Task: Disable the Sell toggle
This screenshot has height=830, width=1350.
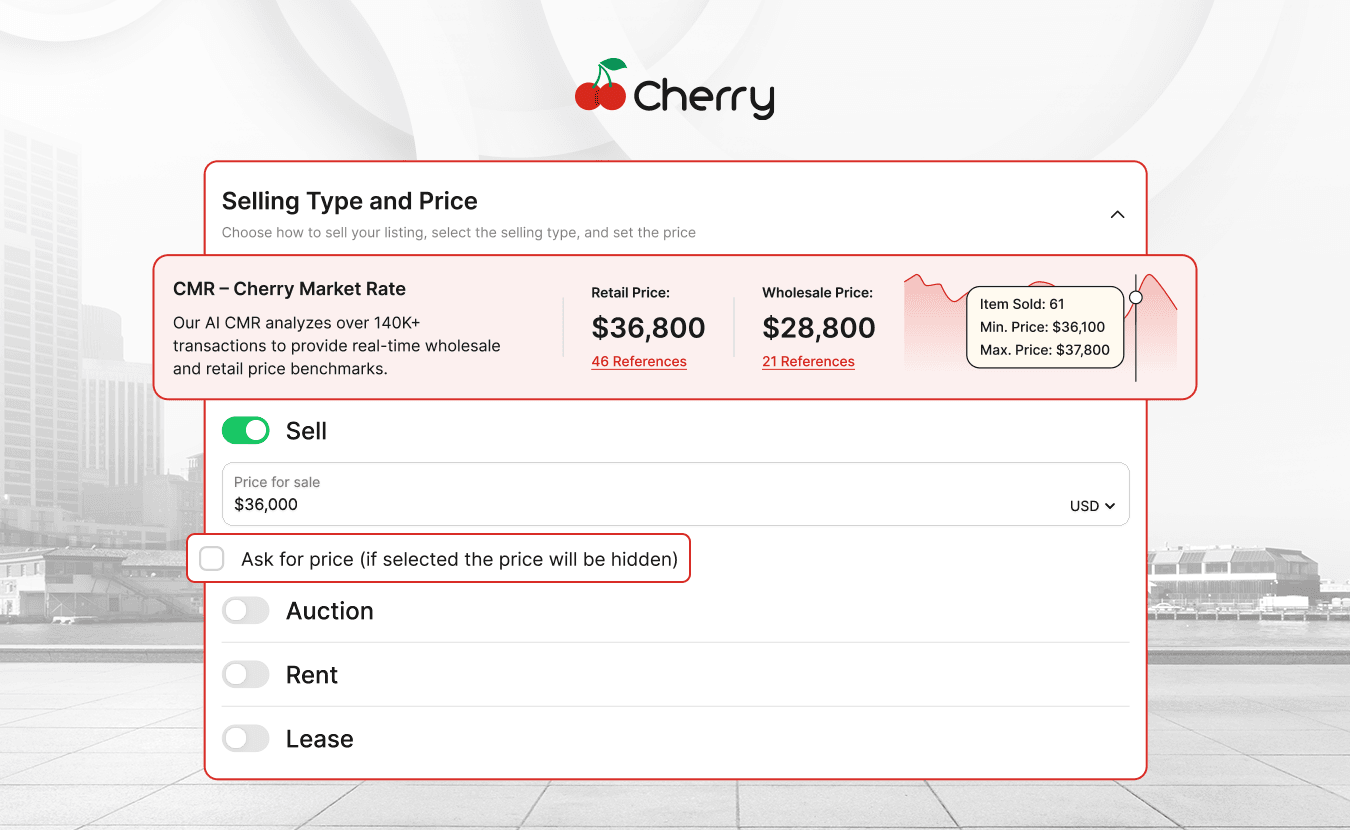Action: coord(245,430)
